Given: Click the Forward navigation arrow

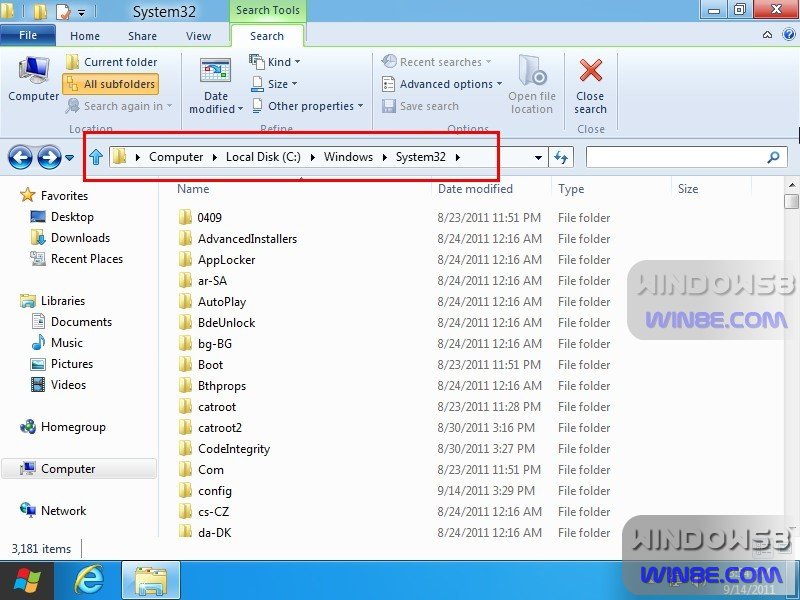Looking at the screenshot, I should tap(49, 157).
